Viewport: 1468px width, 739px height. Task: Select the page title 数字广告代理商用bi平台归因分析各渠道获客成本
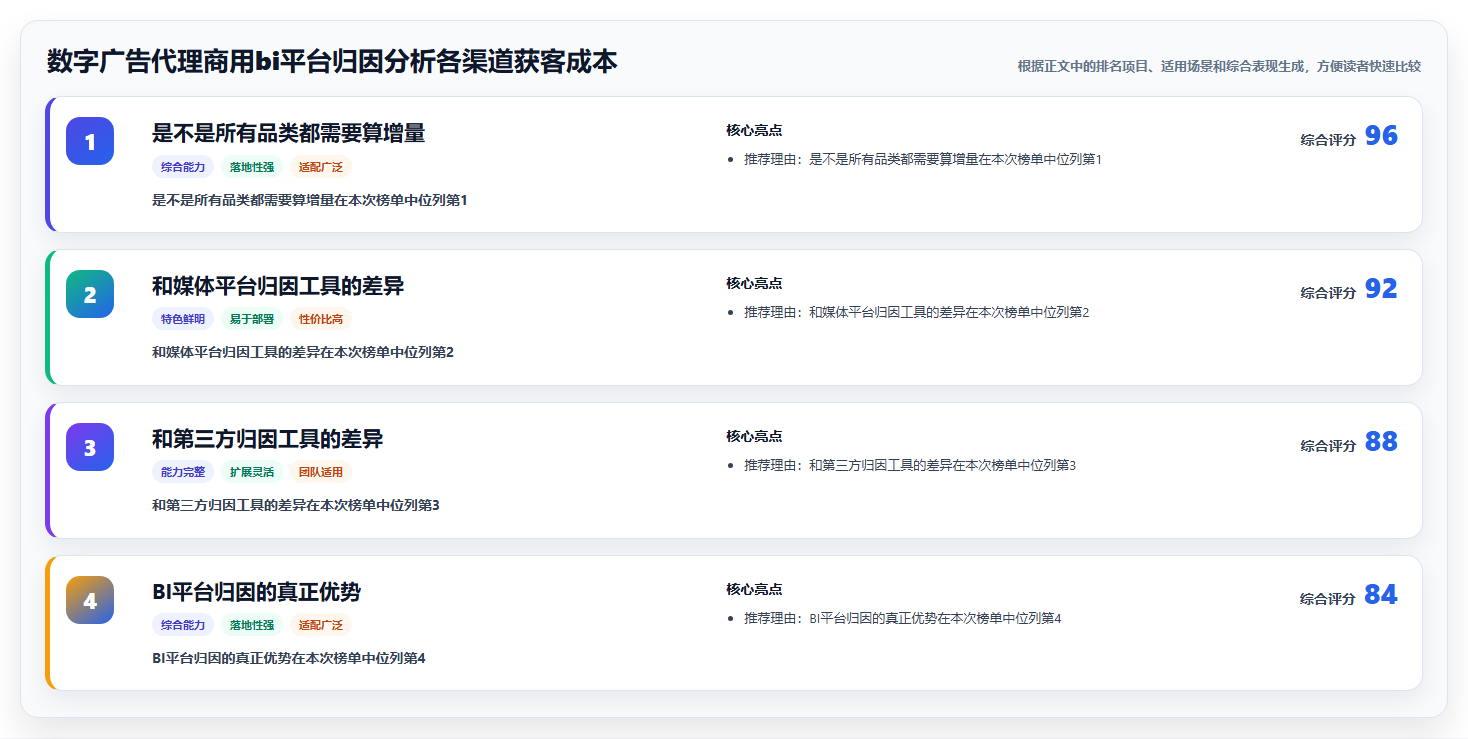tap(332, 62)
